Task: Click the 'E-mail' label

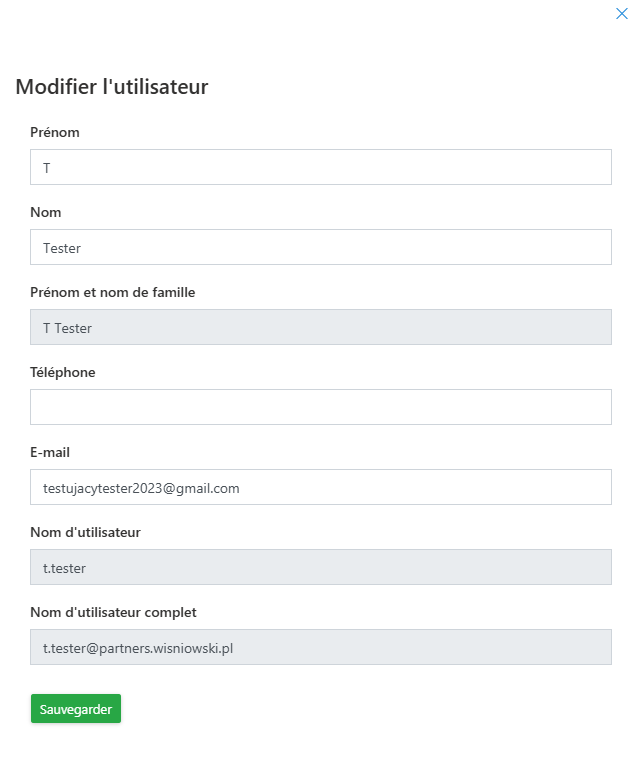Action: pyautogui.click(x=50, y=452)
